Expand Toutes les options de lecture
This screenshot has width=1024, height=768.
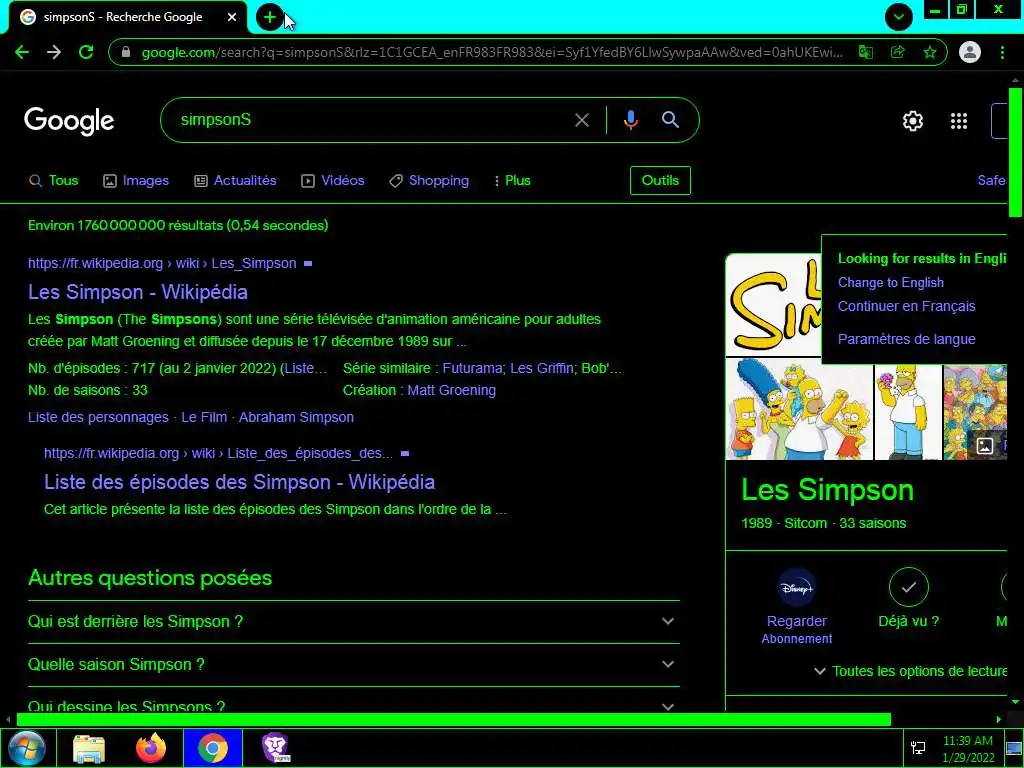pyautogui.click(x=910, y=671)
